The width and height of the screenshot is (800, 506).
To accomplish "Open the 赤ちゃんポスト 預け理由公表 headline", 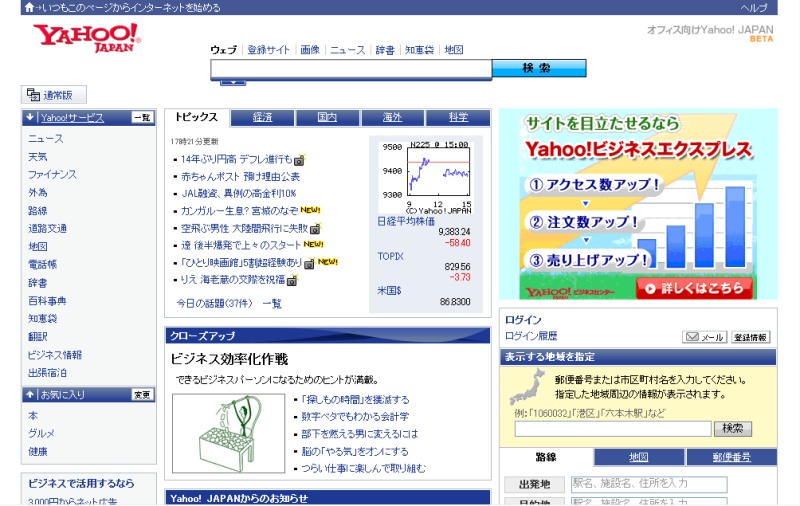I will [240, 177].
